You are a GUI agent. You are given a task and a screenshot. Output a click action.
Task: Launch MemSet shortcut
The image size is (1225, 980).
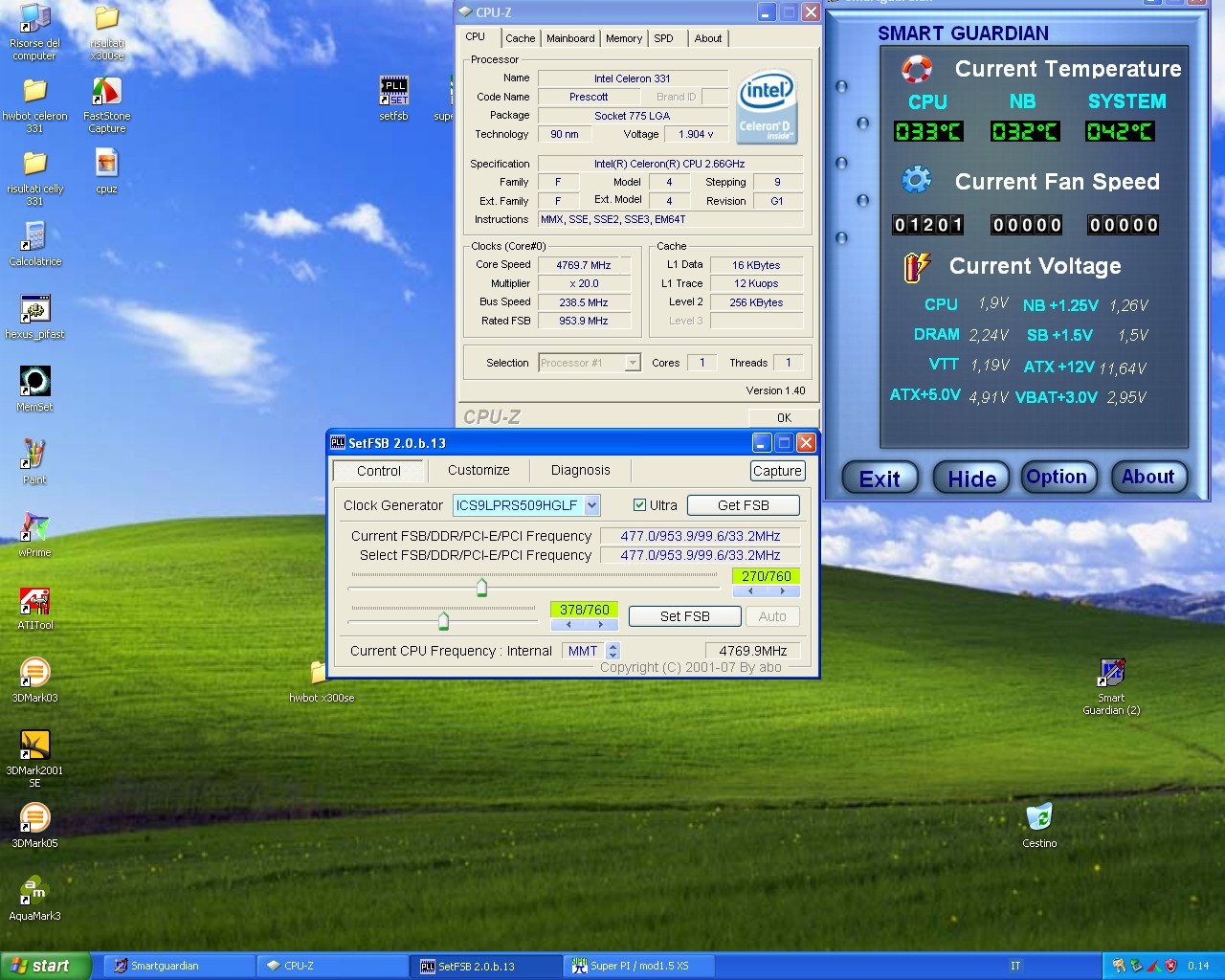[x=34, y=389]
